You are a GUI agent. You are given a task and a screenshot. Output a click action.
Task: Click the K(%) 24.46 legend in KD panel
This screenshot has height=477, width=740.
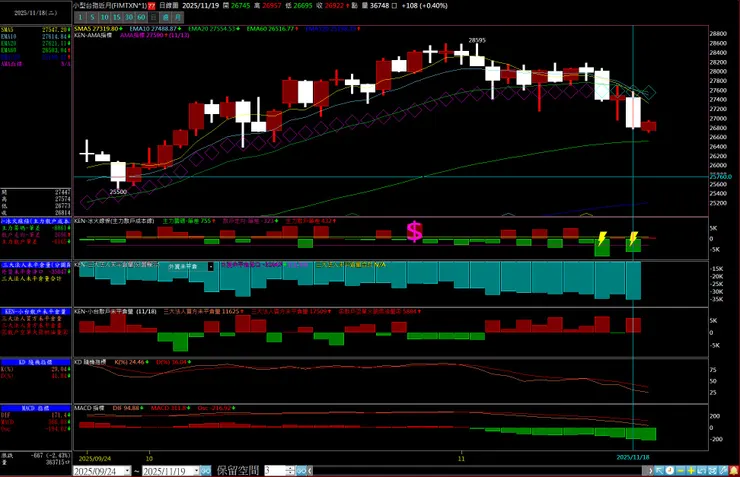pos(131,362)
